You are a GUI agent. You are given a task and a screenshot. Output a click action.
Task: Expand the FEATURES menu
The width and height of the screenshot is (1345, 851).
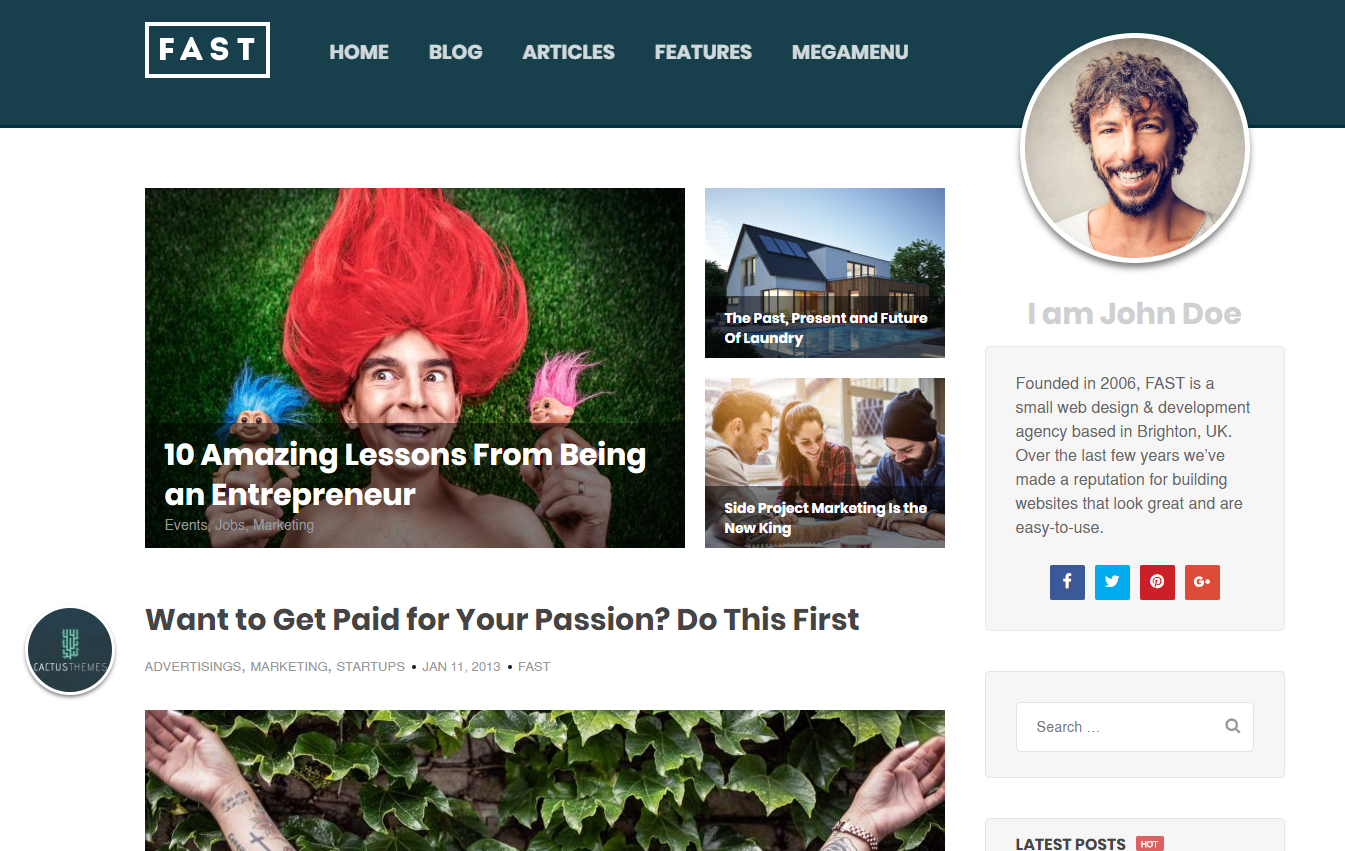tap(703, 52)
